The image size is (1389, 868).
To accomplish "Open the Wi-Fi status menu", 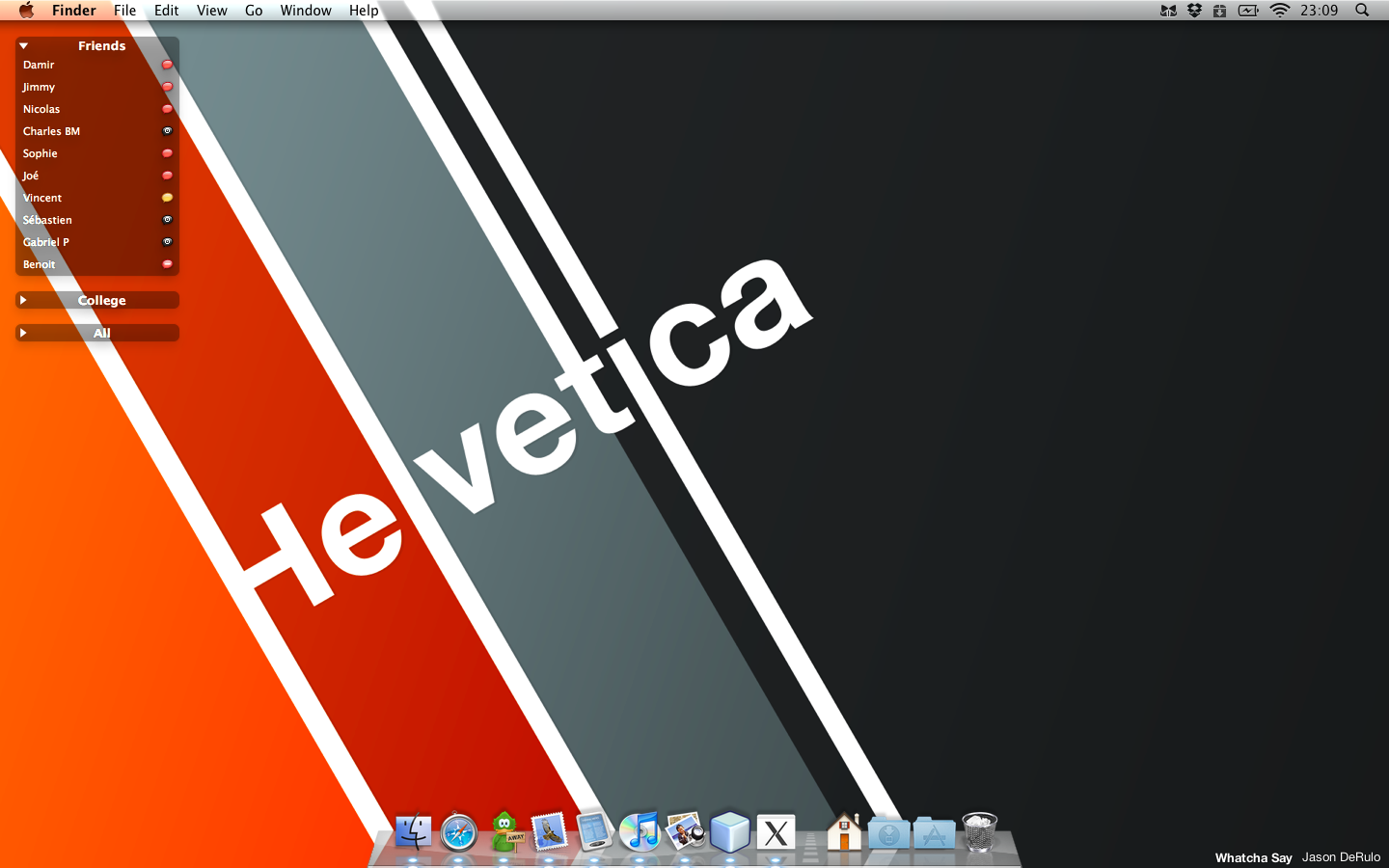I will [x=1280, y=10].
